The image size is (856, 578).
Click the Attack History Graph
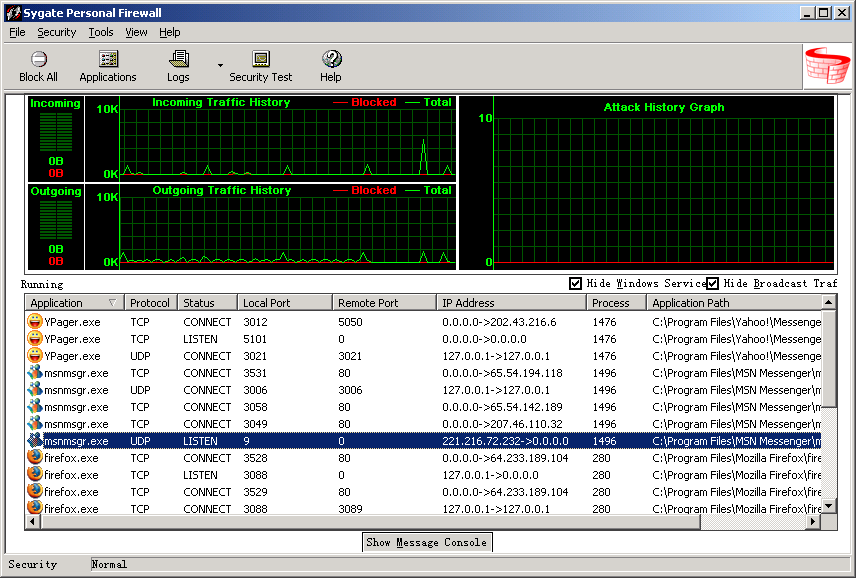[647, 182]
